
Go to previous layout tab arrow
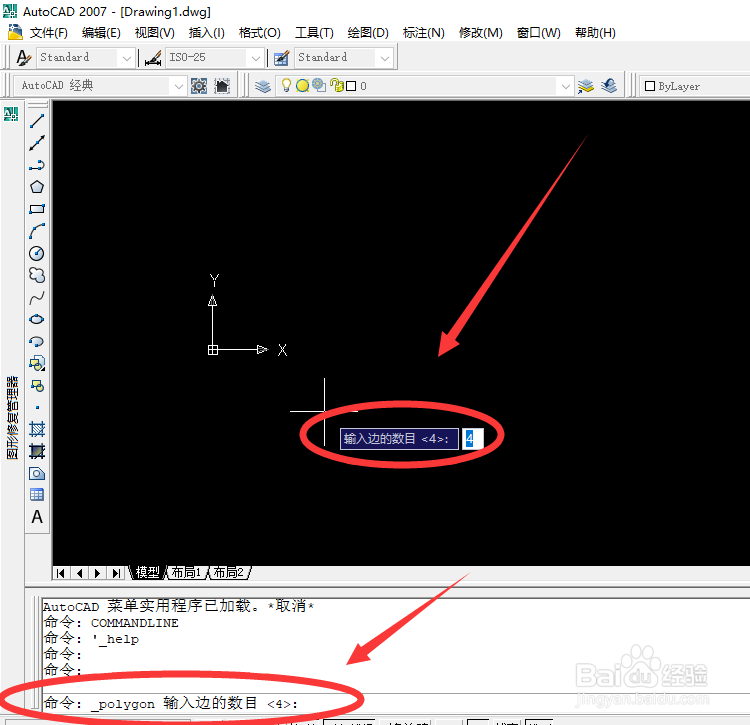79,573
